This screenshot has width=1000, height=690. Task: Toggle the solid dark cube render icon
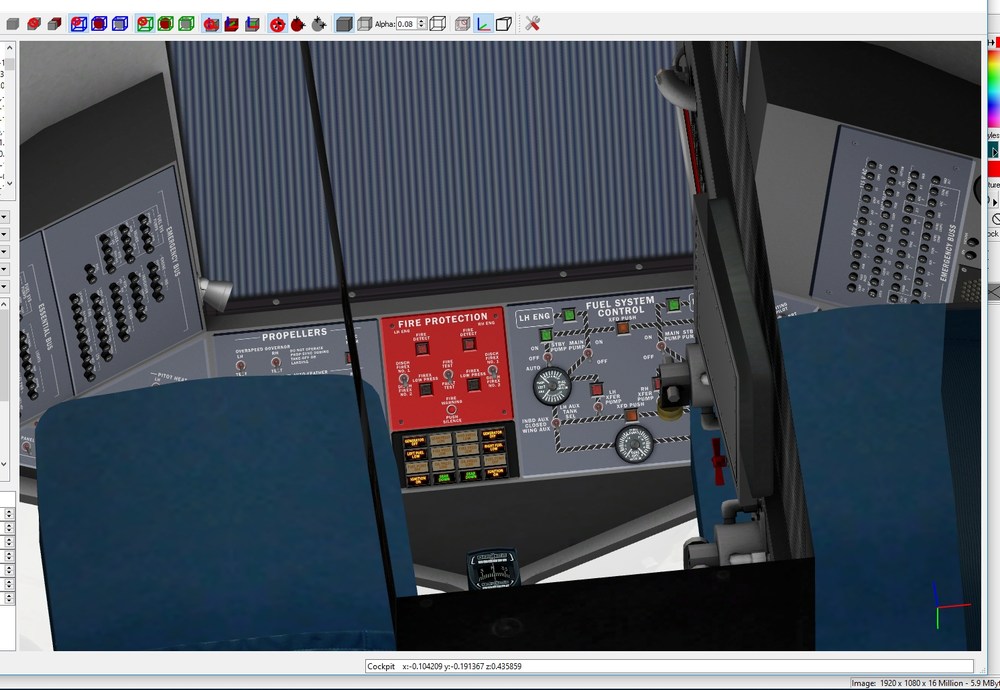point(344,24)
